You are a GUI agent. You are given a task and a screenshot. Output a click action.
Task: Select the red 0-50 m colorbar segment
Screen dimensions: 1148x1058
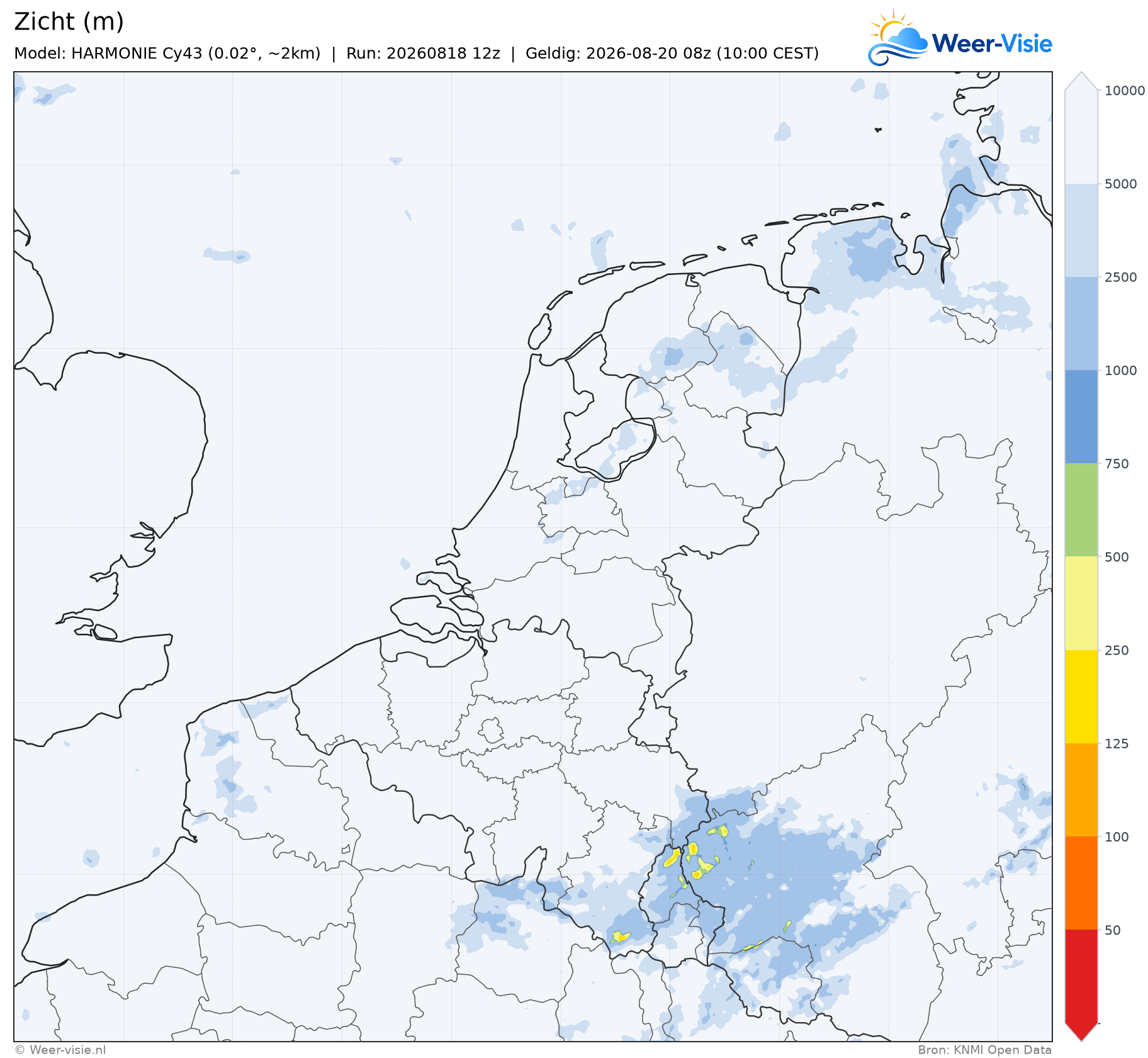click(x=1081, y=976)
